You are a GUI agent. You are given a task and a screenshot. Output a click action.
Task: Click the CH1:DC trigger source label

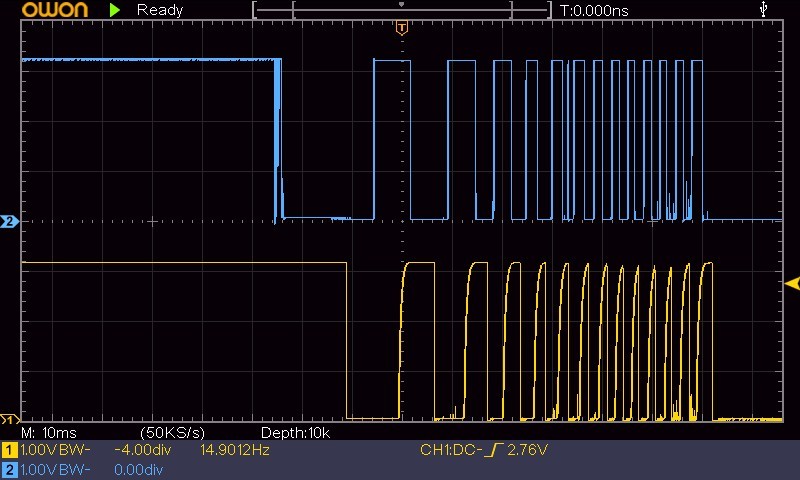pos(451,450)
